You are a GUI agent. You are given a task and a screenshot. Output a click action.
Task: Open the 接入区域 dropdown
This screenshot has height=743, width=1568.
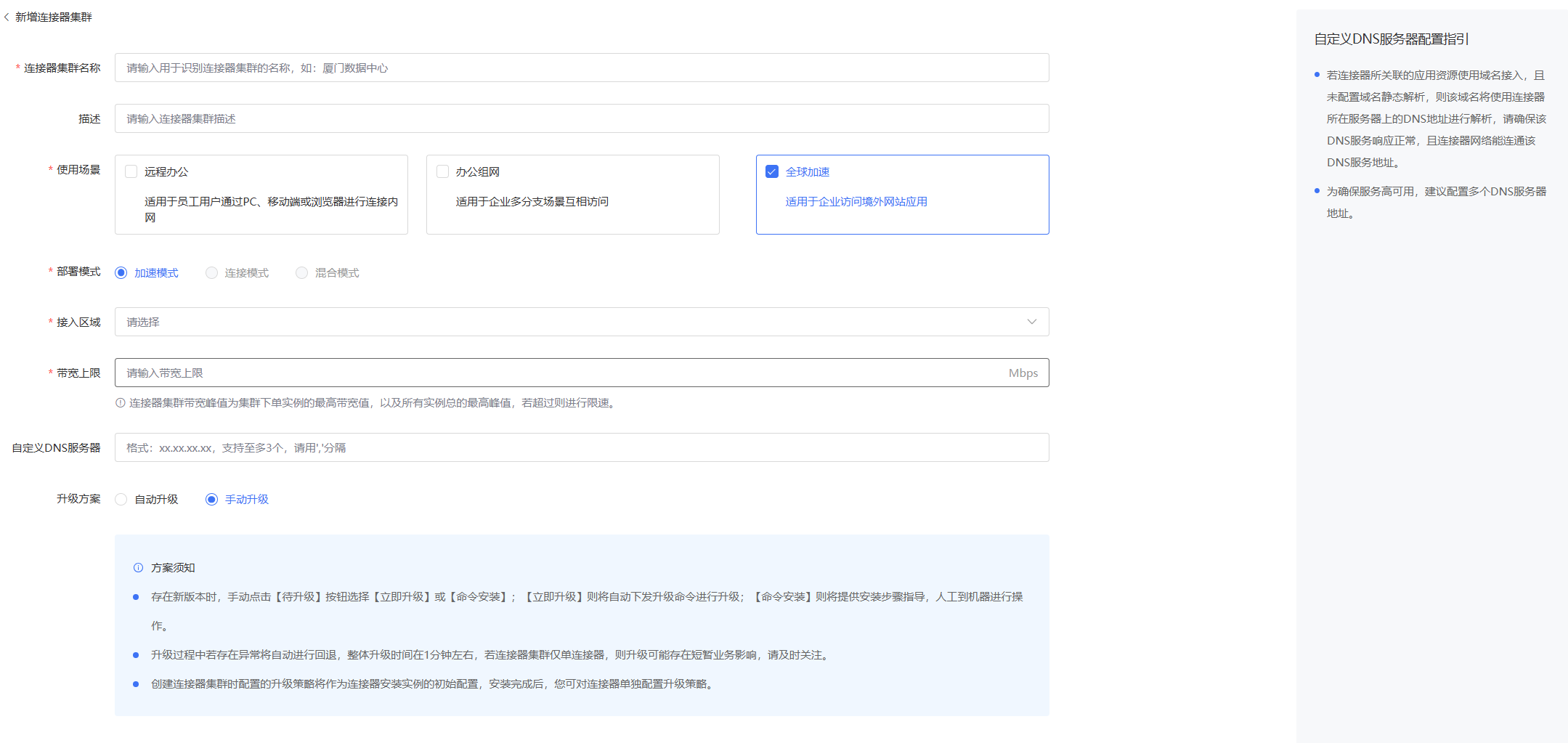582,322
